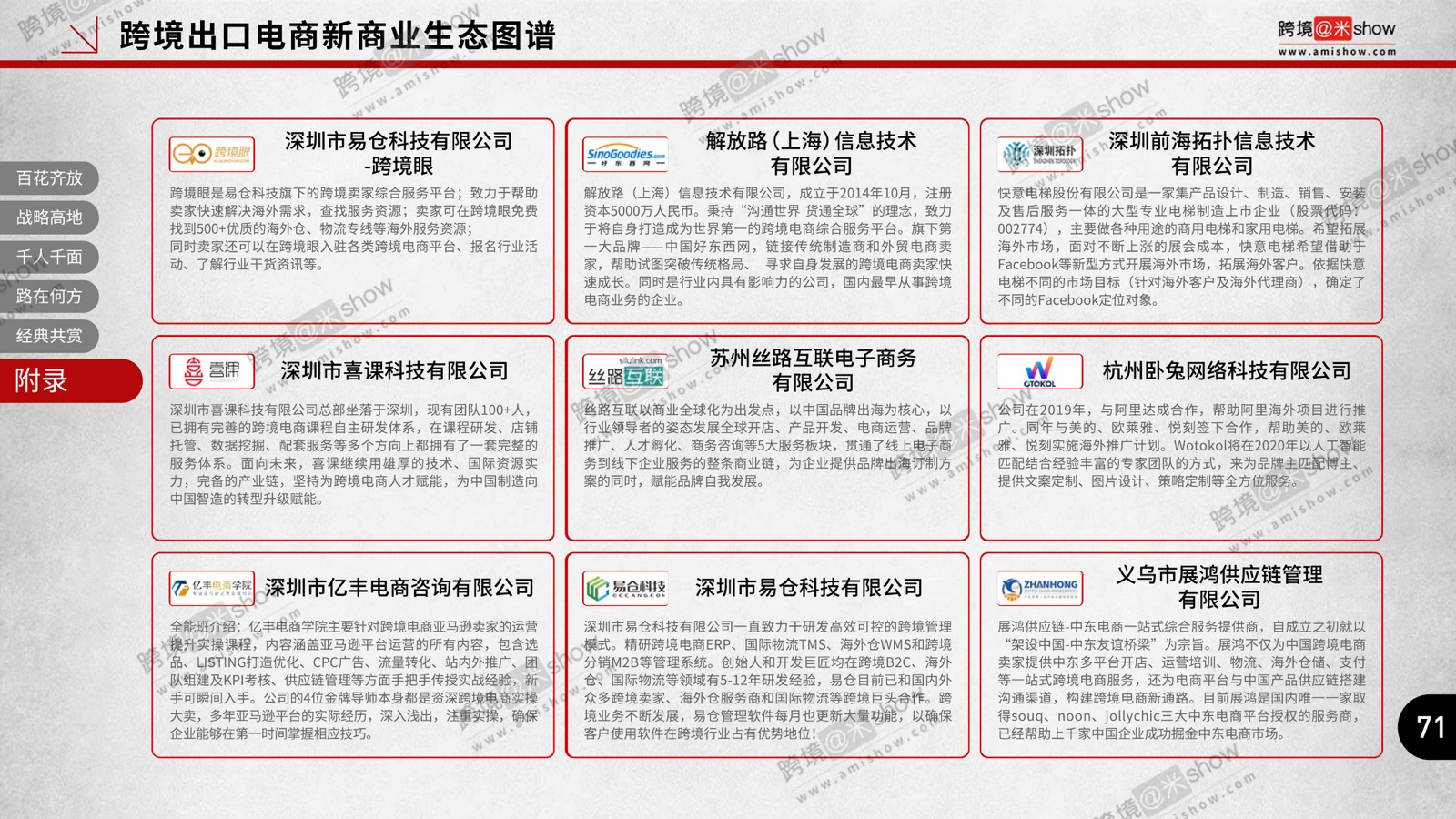Click the 深圳拓扑 company logo
Image resolution: width=1456 pixels, height=819 pixels.
point(1040,154)
